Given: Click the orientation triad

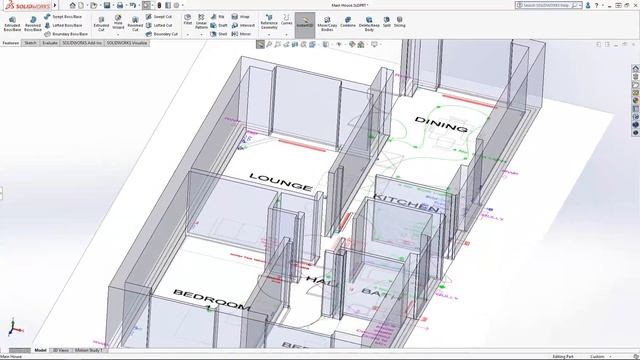Looking at the screenshot, I should [x=15, y=327].
